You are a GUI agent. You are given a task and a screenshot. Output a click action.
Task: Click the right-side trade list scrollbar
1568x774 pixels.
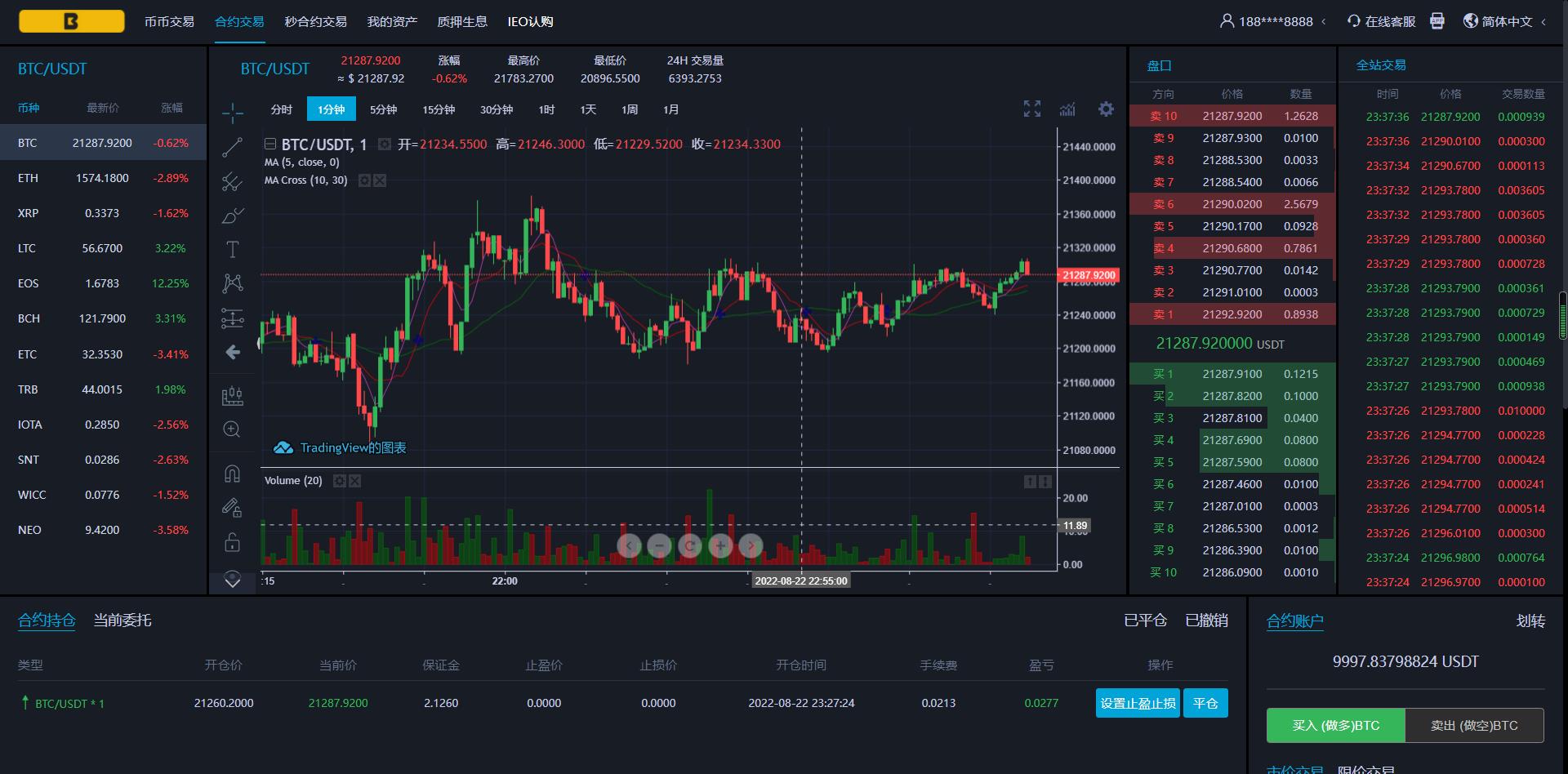[x=1563, y=315]
